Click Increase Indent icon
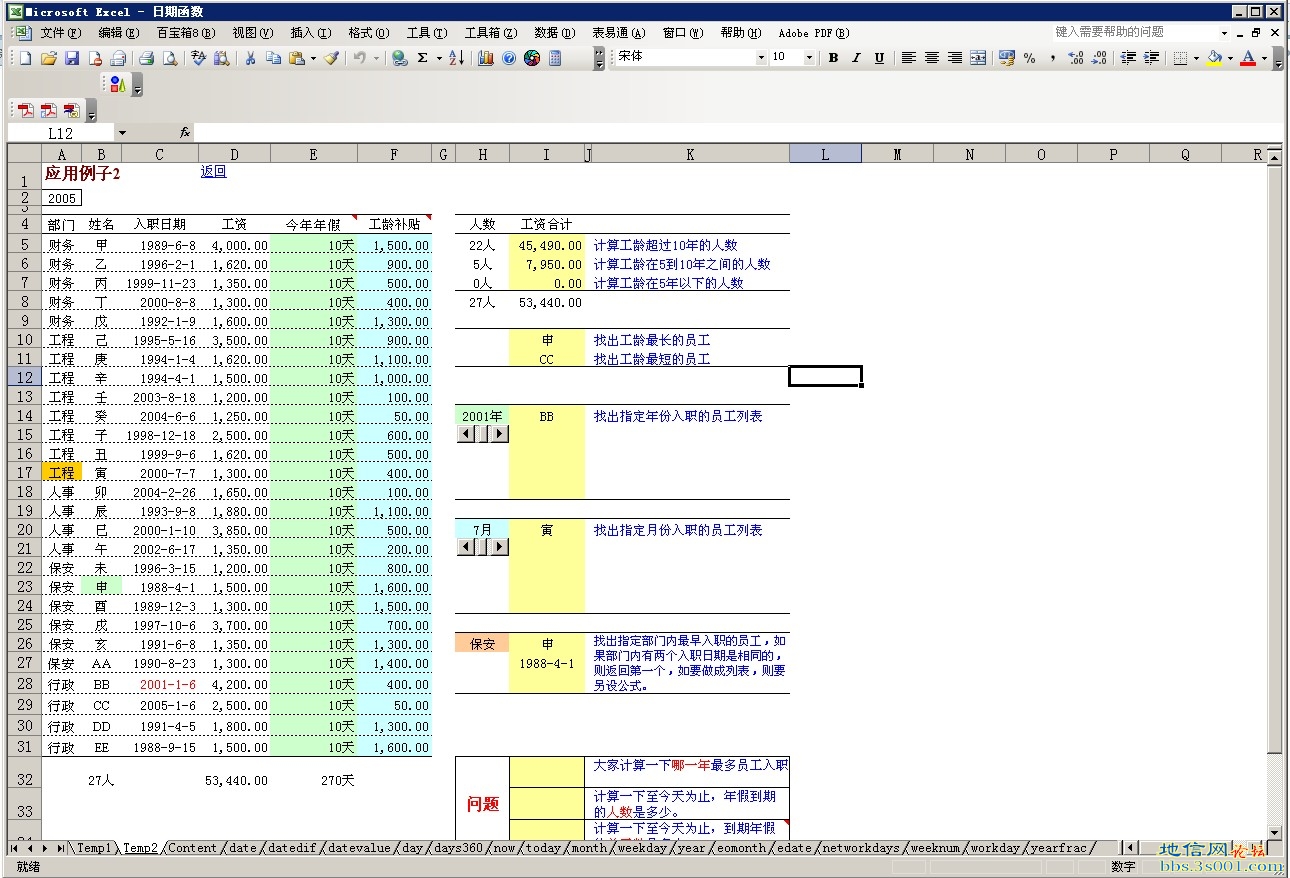 coord(1152,58)
